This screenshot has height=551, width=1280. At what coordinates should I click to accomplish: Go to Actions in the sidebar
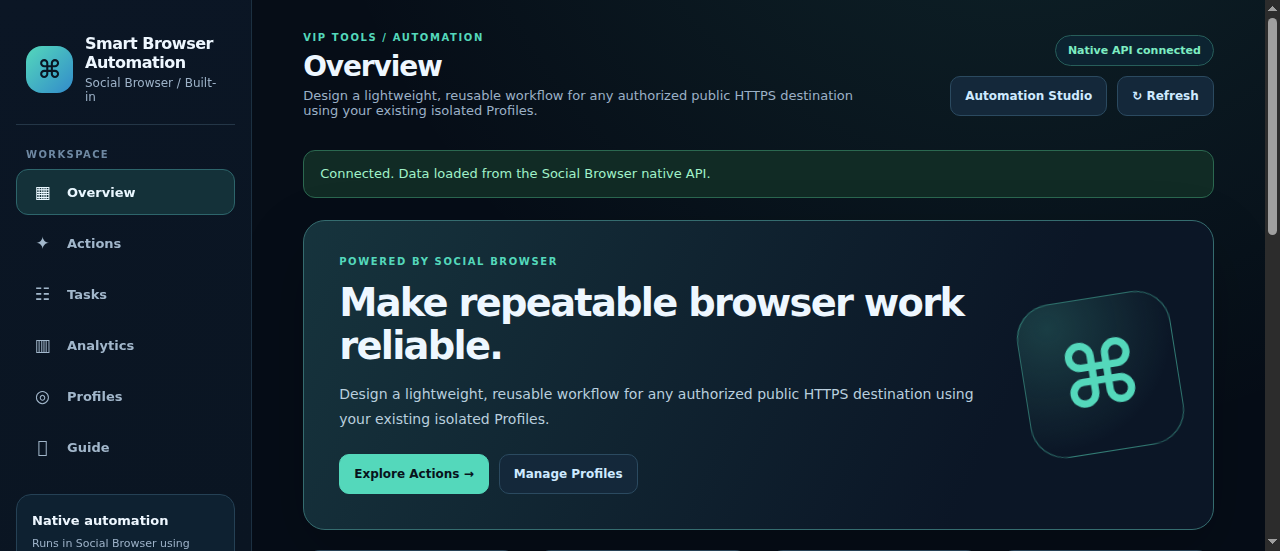pyautogui.click(x=125, y=243)
